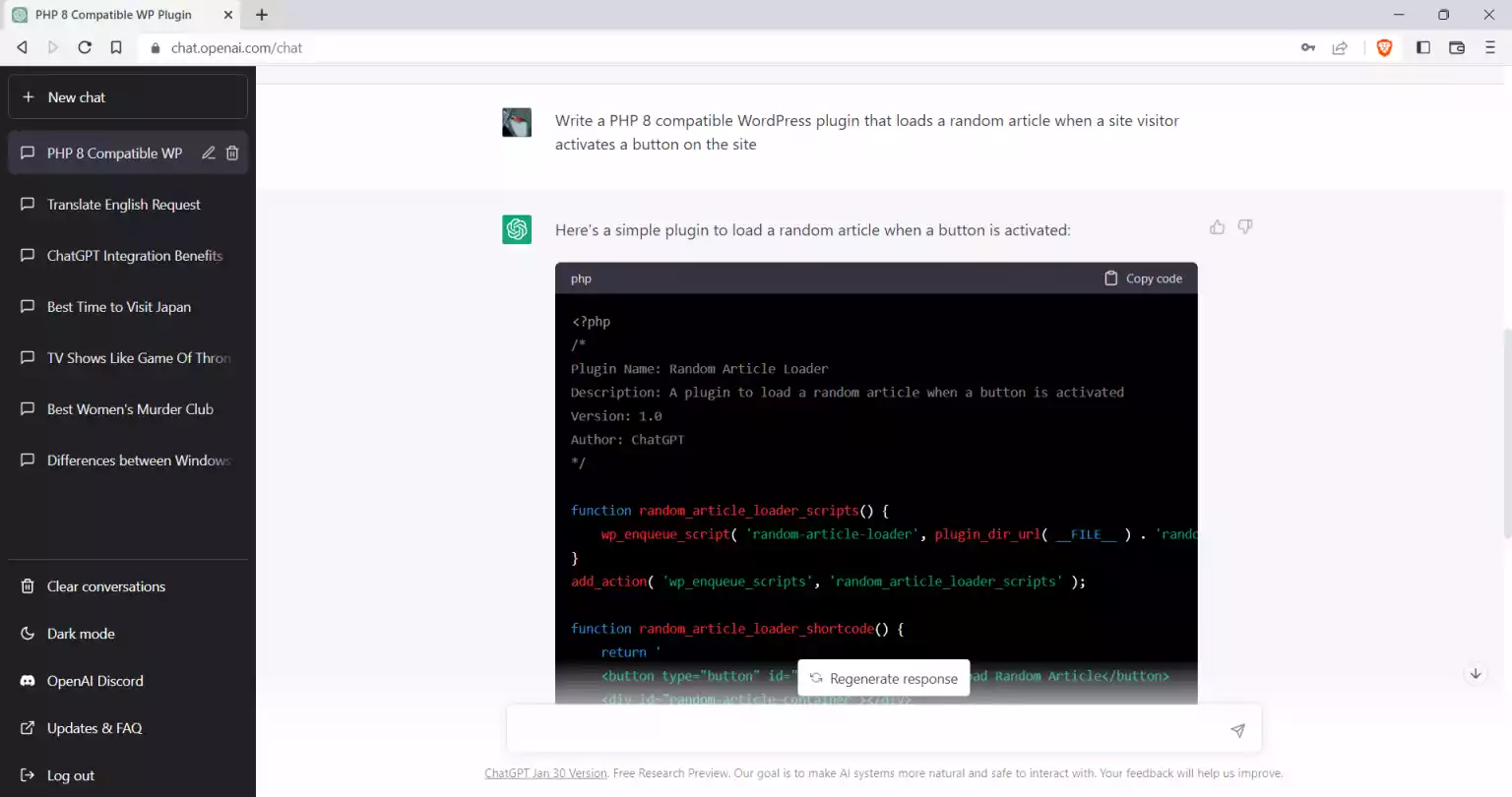Click the page vertical scrollbar

(x=1507, y=433)
